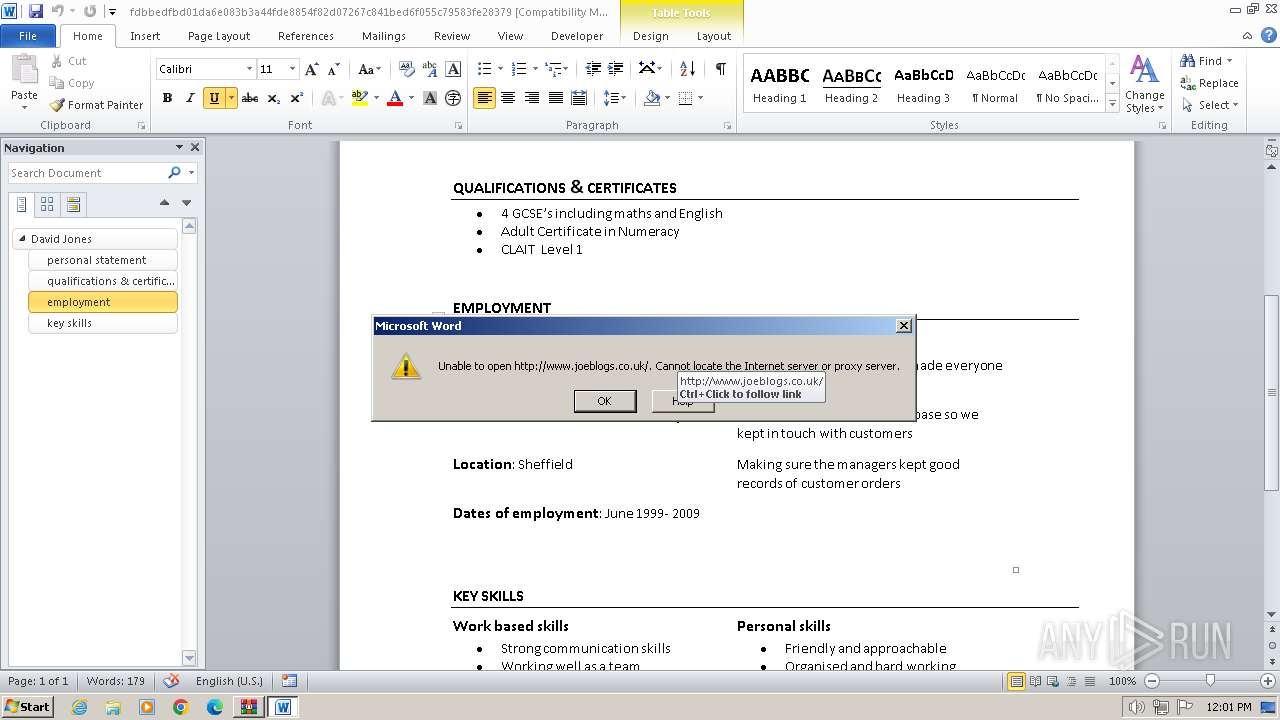Open the Change Styles menu

1144,85
